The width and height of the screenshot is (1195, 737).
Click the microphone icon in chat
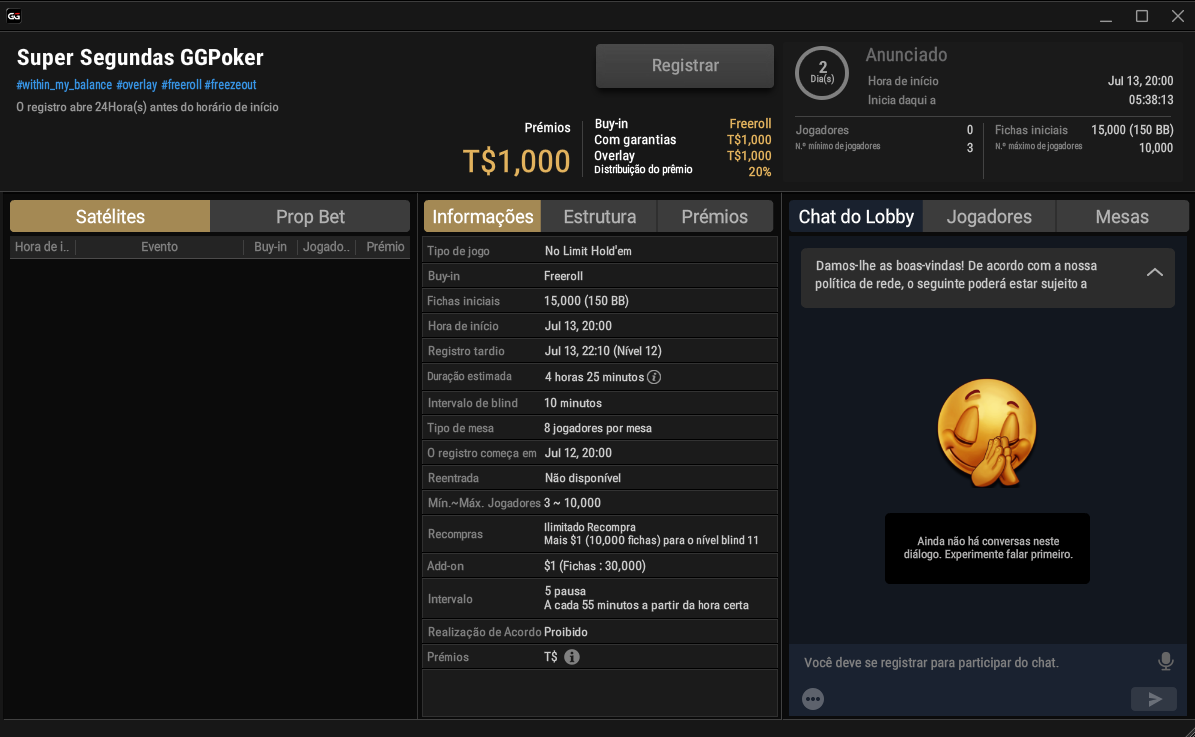pos(1165,662)
